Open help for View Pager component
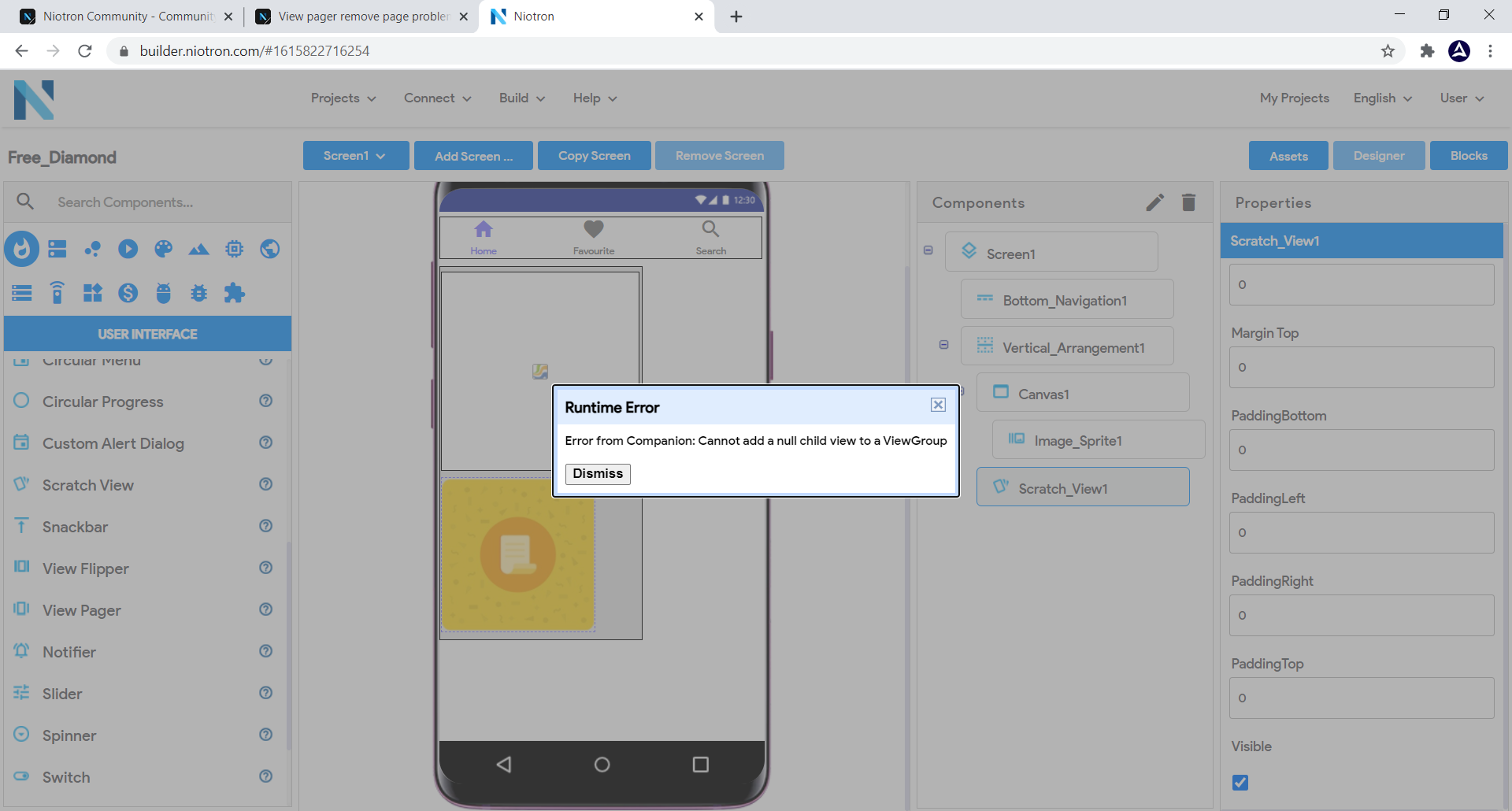1512x811 pixels. 266,609
